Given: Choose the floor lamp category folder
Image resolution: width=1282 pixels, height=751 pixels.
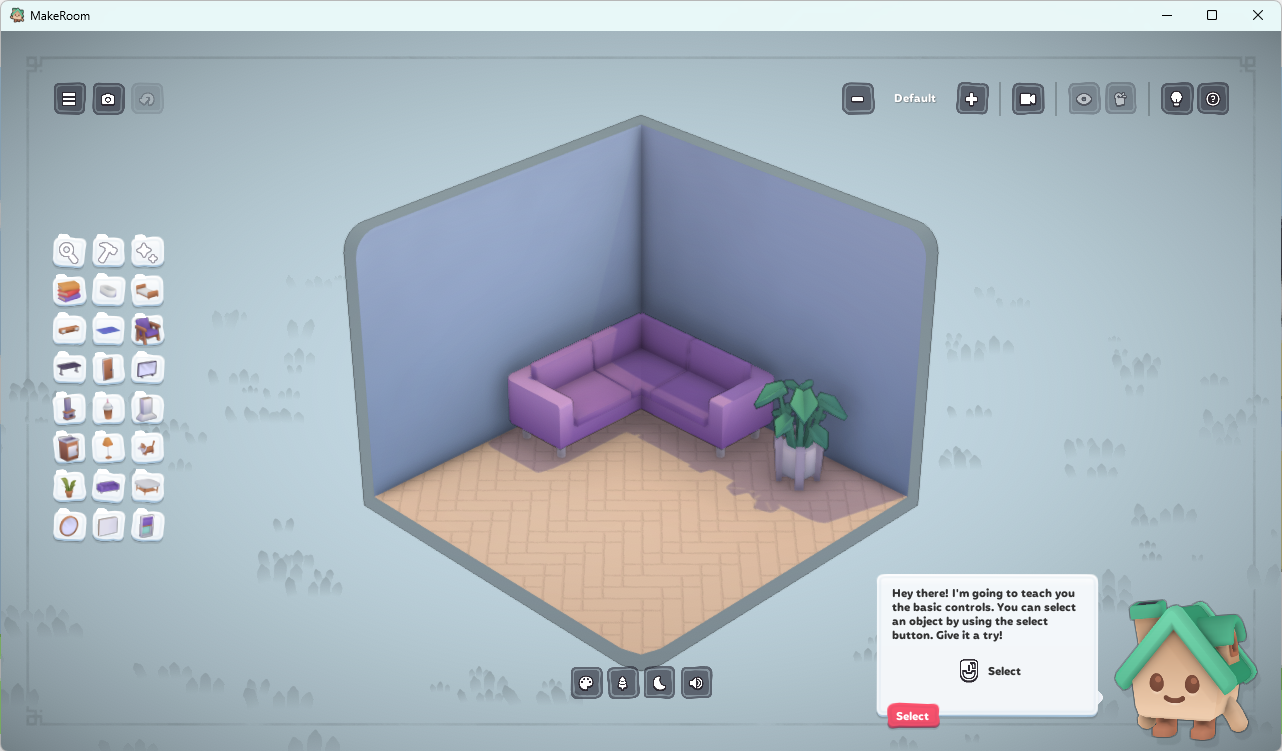Looking at the screenshot, I should pos(108,447).
